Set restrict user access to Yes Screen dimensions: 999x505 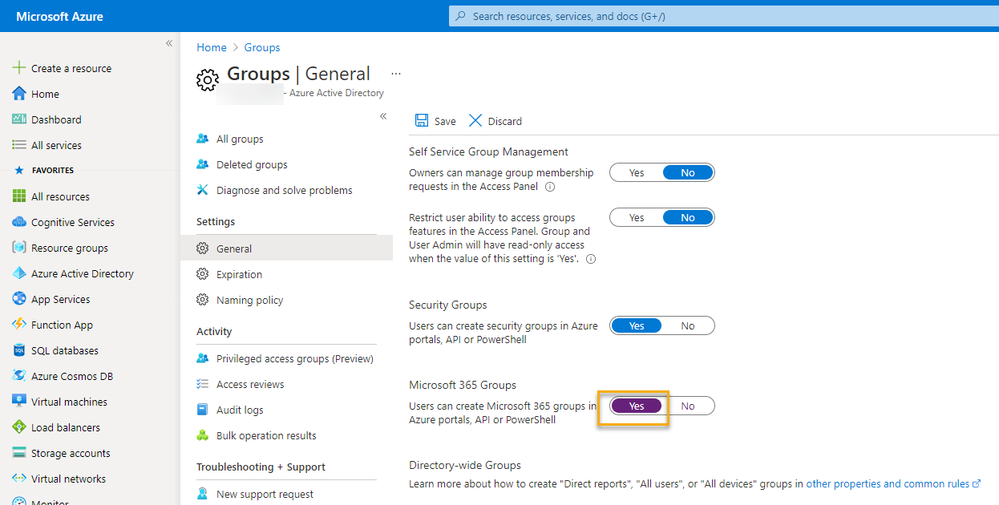tap(636, 218)
